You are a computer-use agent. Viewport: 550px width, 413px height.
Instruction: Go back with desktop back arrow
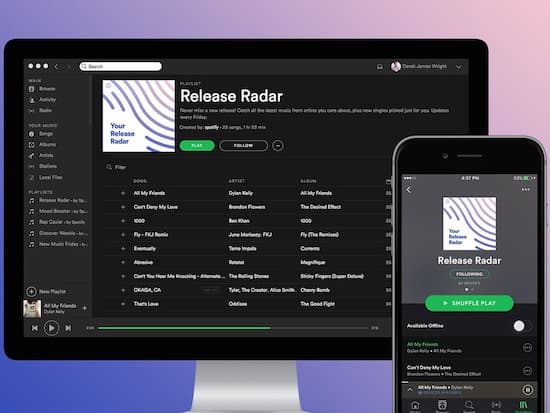point(56,66)
